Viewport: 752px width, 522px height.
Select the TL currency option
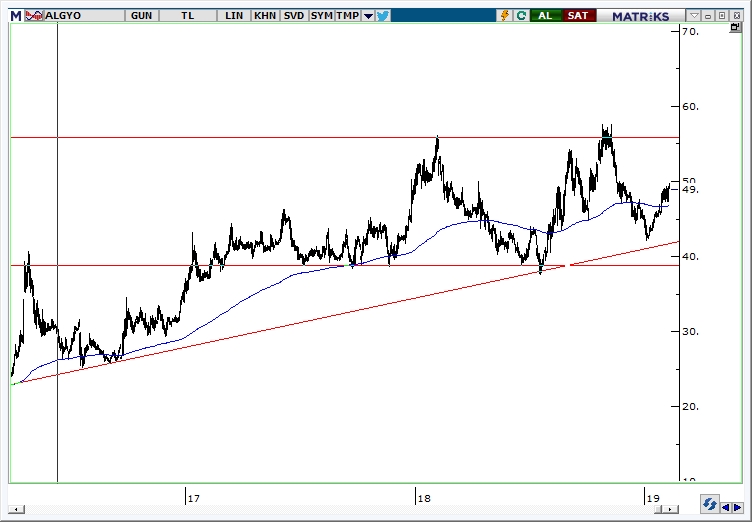(188, 16)
